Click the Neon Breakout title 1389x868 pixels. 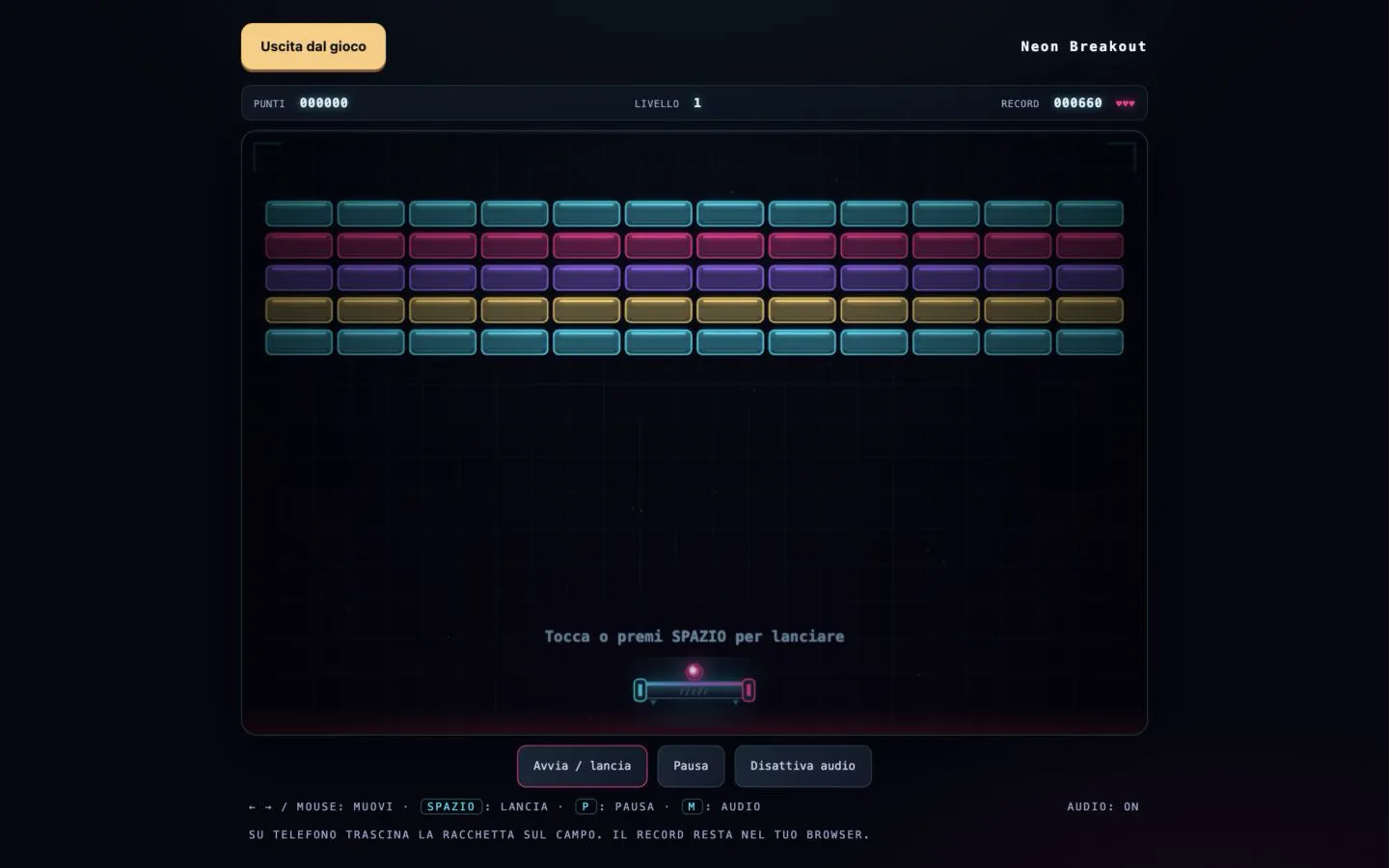[1083, 46]
